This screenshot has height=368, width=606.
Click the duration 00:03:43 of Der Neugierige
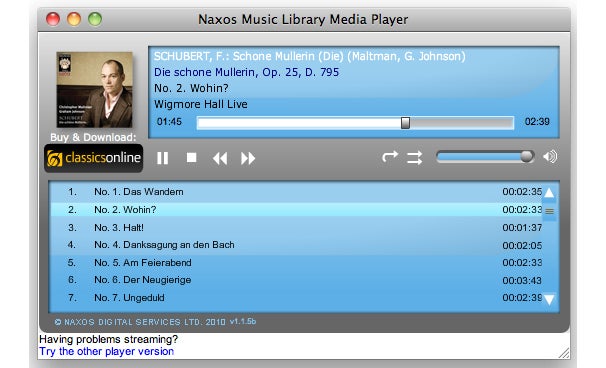pos(522,281)
